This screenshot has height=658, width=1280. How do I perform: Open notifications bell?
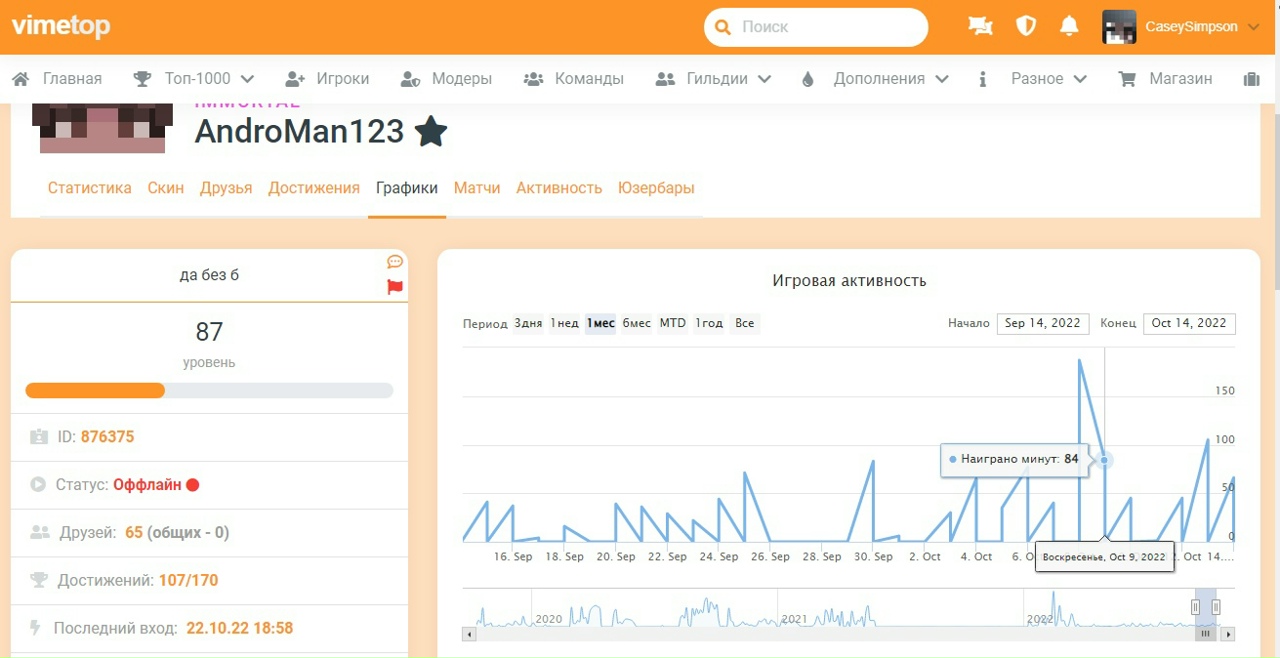[x=1069, y=27]
